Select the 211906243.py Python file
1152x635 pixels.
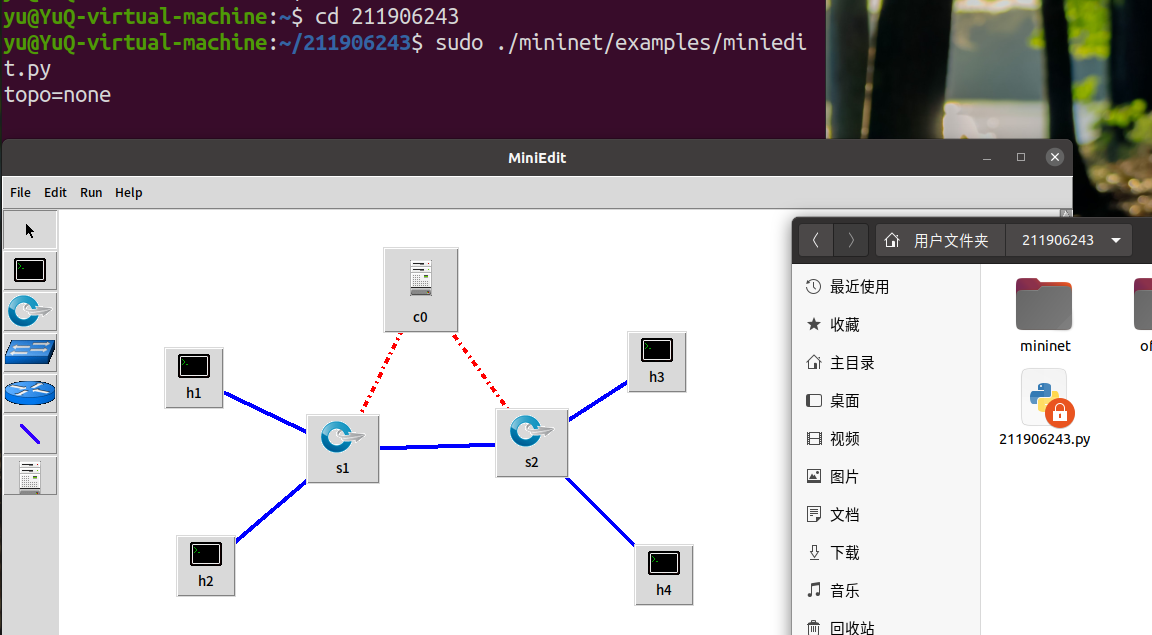[x=1045, y=408]
